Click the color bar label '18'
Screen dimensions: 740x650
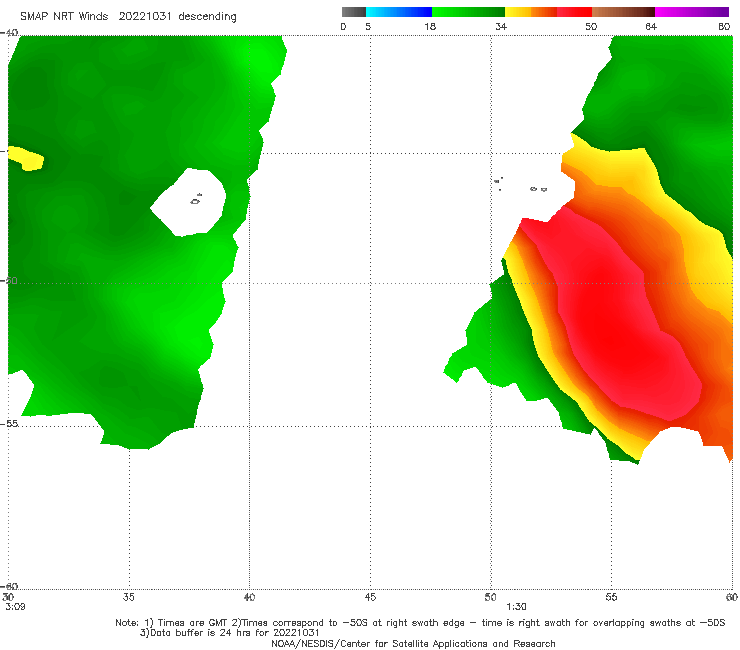(430, 27)
